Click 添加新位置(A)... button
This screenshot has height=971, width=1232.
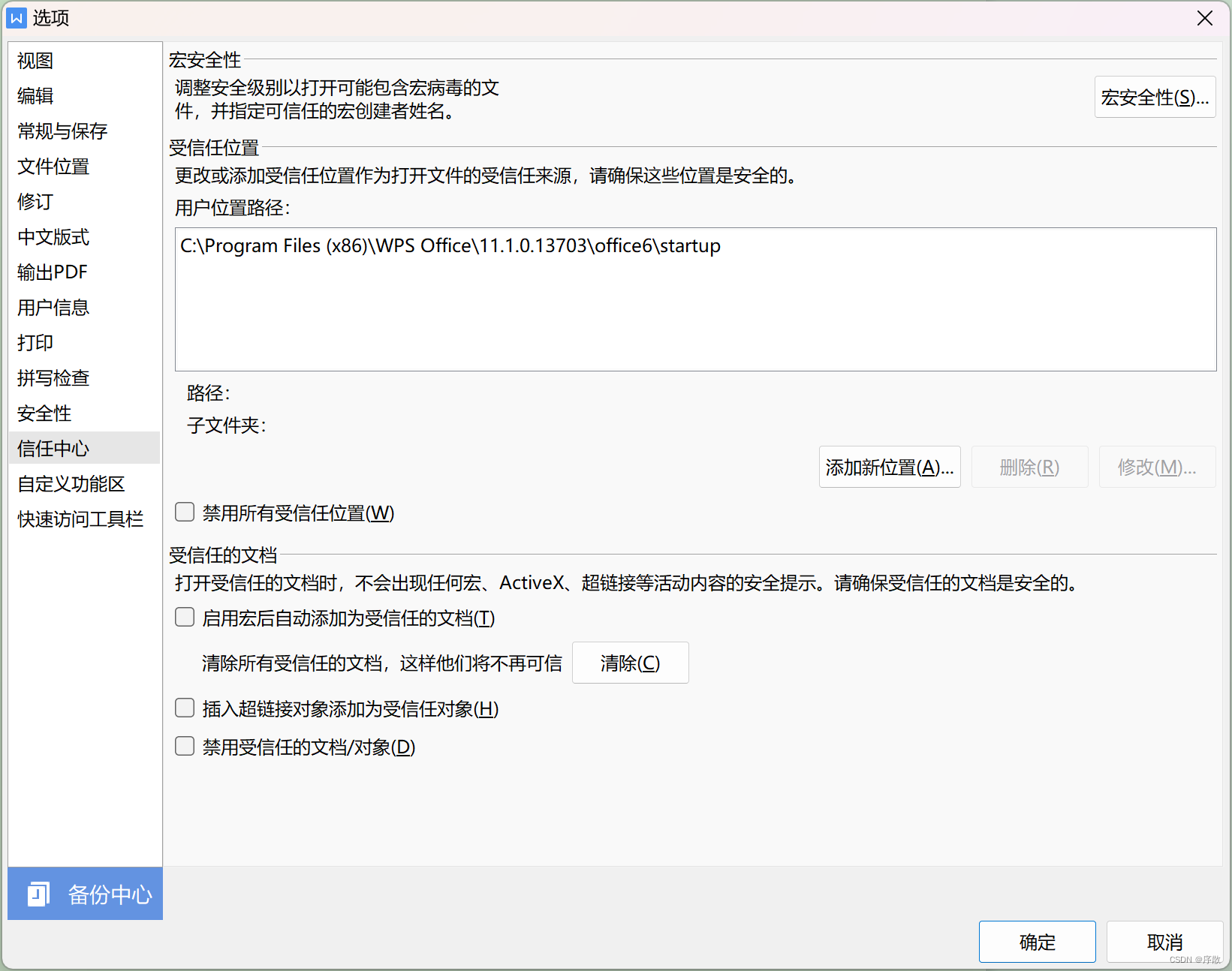point(890,467)
